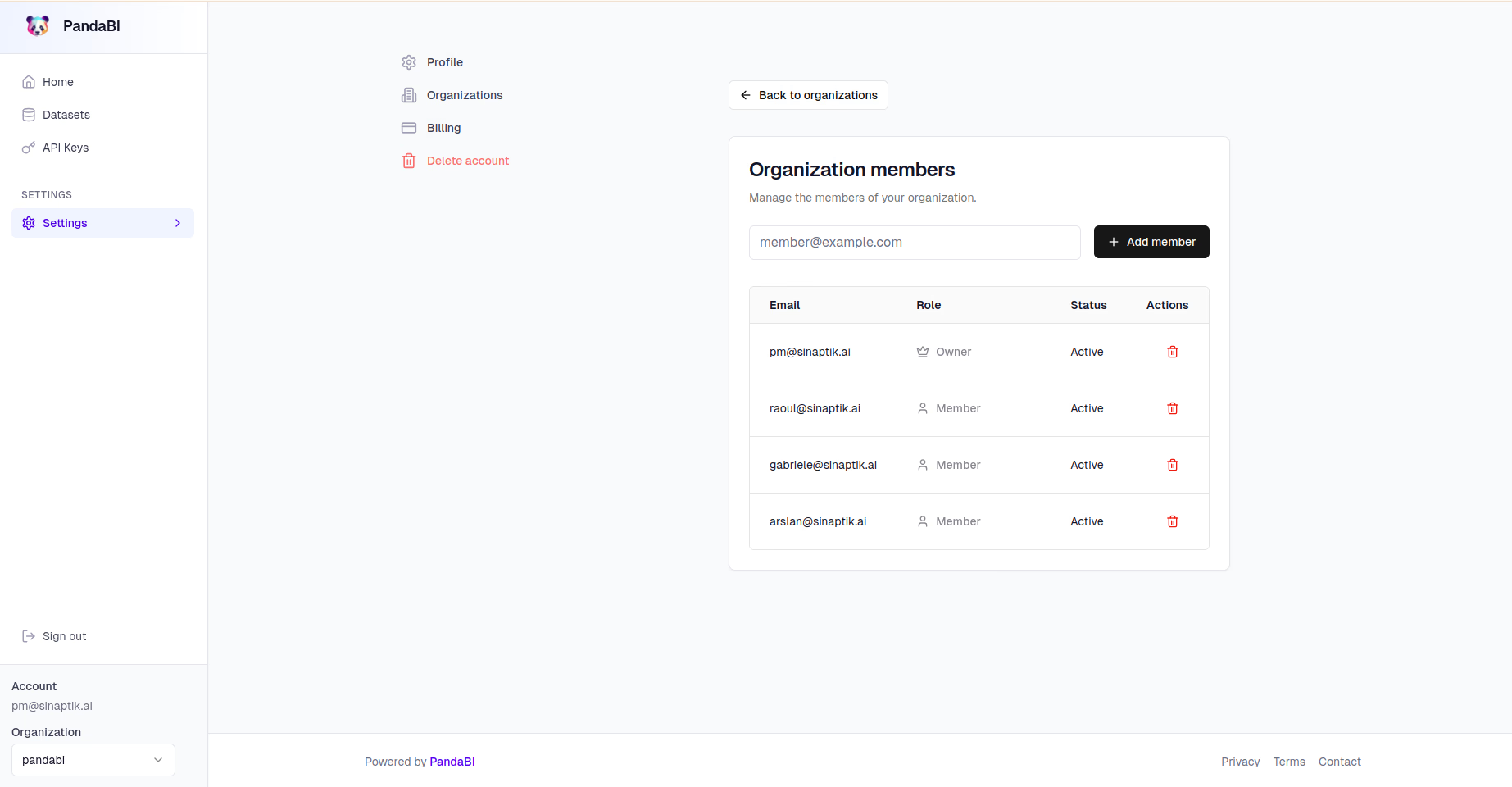1512x787 pixels.
Task: Click the Datasets database icon
Action: [29, 115]
